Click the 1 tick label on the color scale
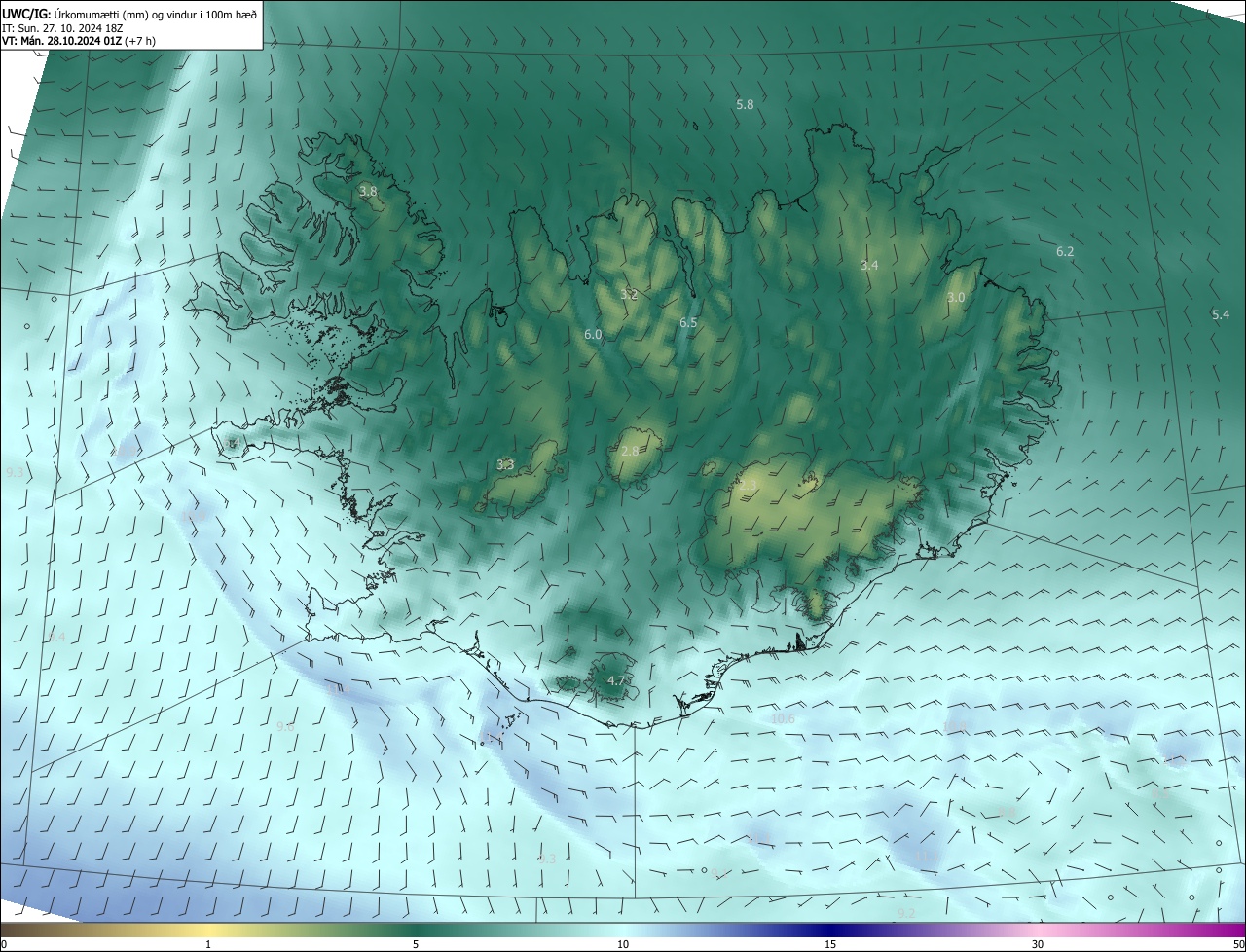 pyautogui.click(x=208, y=945)
